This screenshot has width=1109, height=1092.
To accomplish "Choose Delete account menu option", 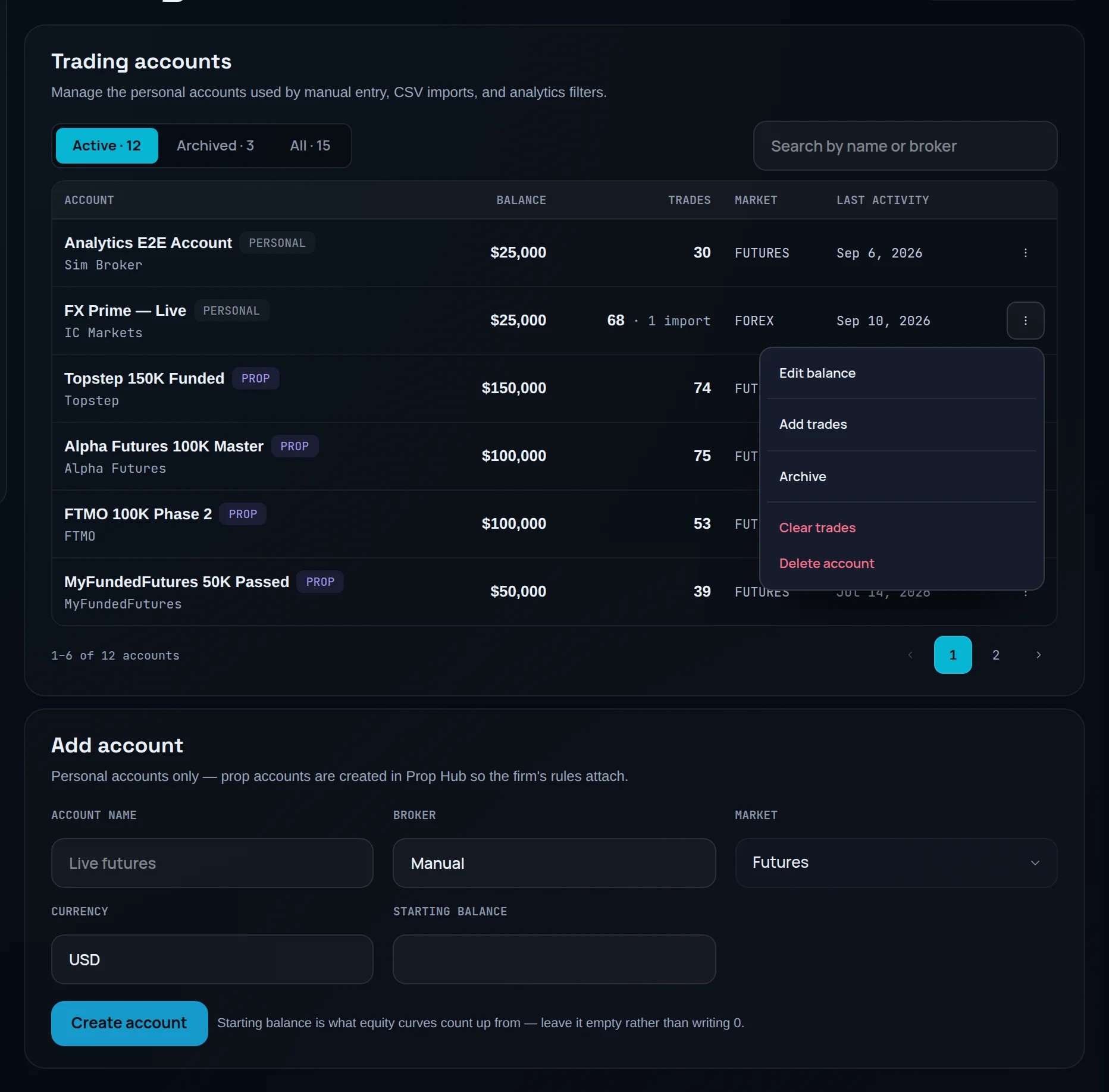I will coord(901,563).
